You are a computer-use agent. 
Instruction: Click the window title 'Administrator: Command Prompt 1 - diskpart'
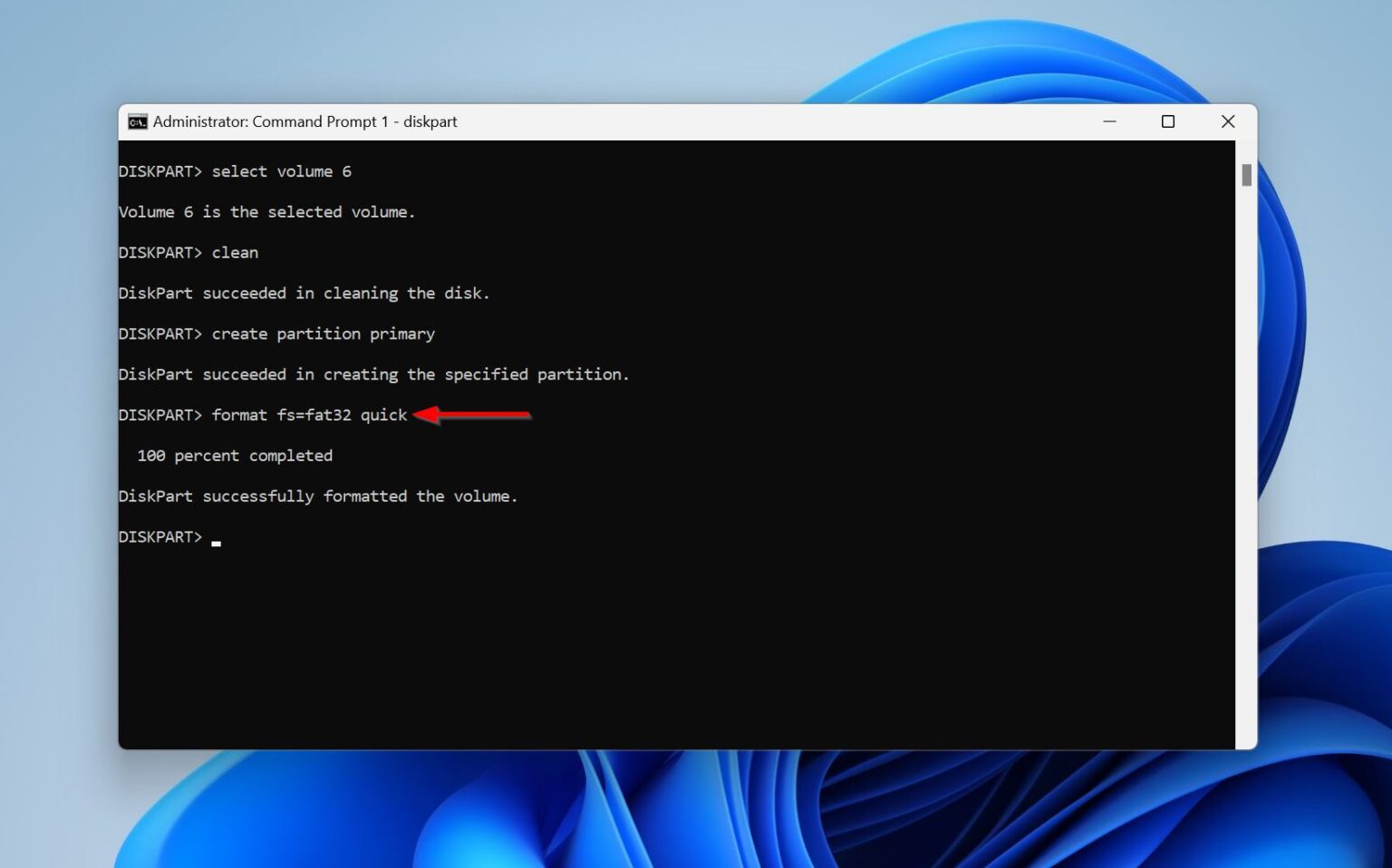point(304,121)
